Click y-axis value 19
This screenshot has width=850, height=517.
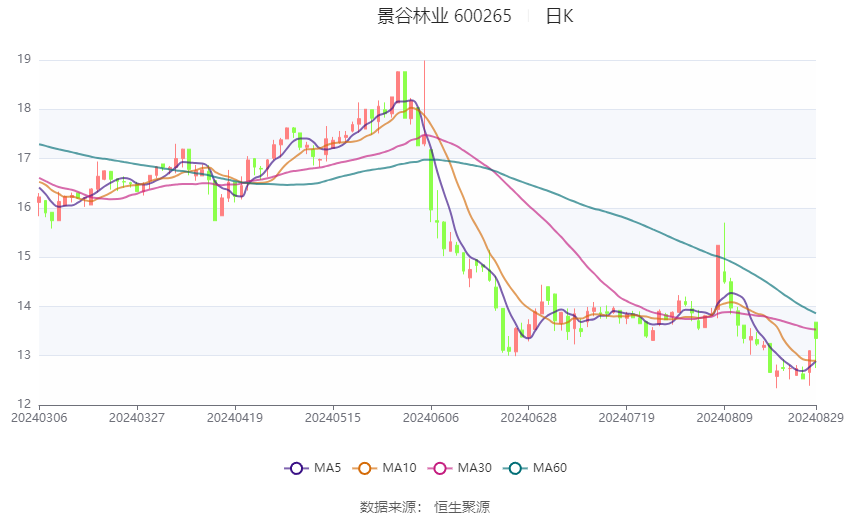[x=24, y=59]
